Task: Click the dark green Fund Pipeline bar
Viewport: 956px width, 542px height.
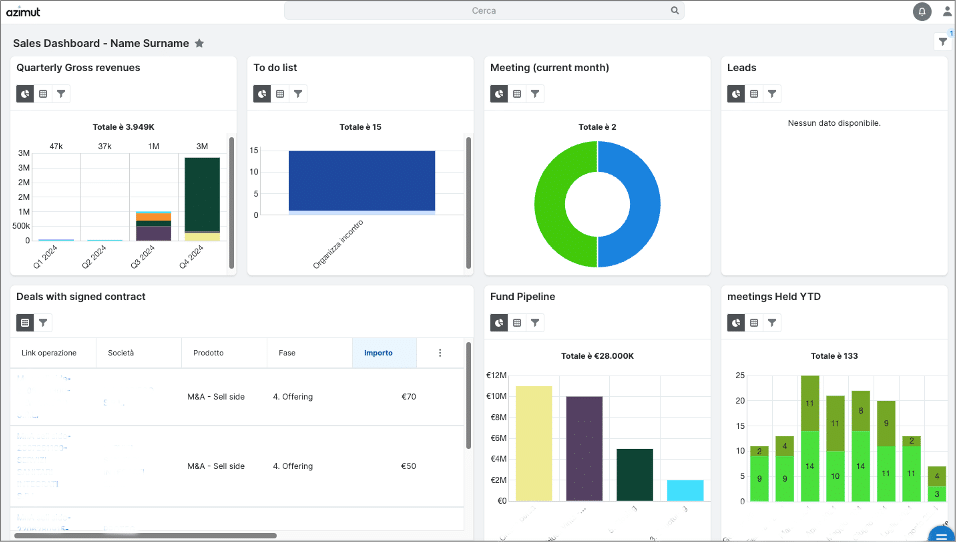Action: [635, 475]
